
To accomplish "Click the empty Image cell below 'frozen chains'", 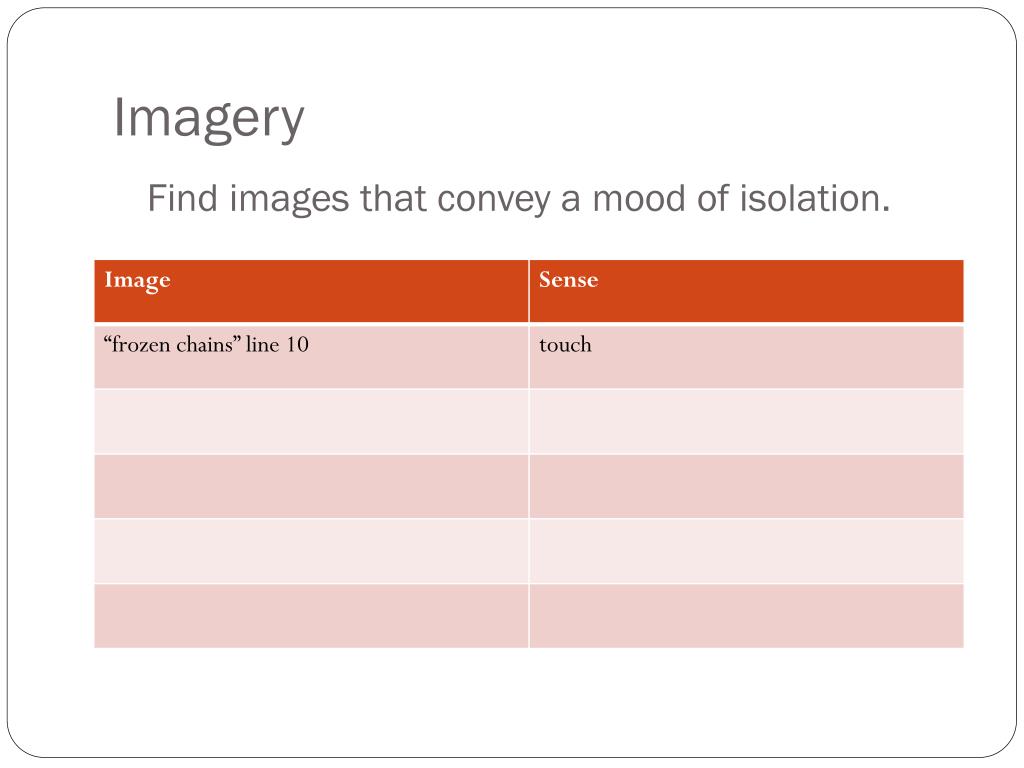I will (x=311, y=422).
